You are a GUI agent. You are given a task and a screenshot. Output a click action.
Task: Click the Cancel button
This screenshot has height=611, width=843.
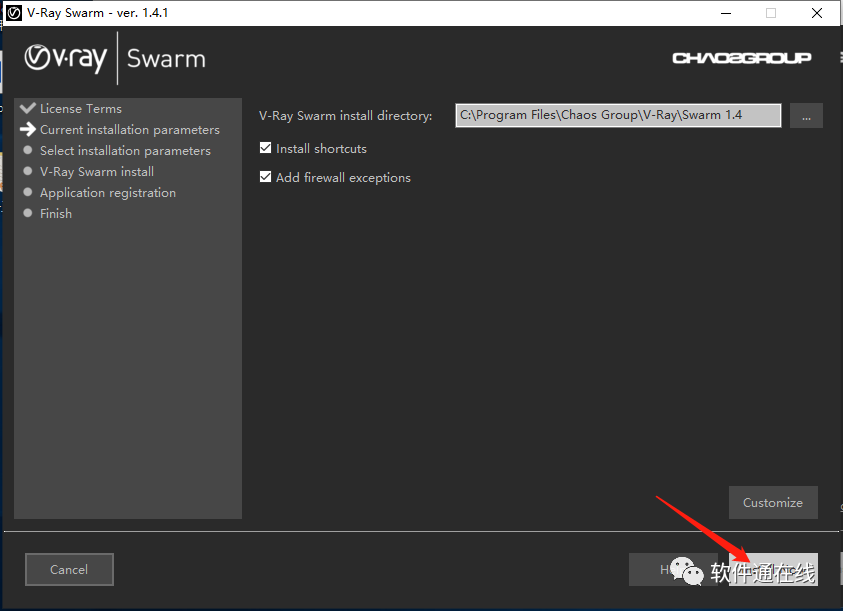point(69,570)
